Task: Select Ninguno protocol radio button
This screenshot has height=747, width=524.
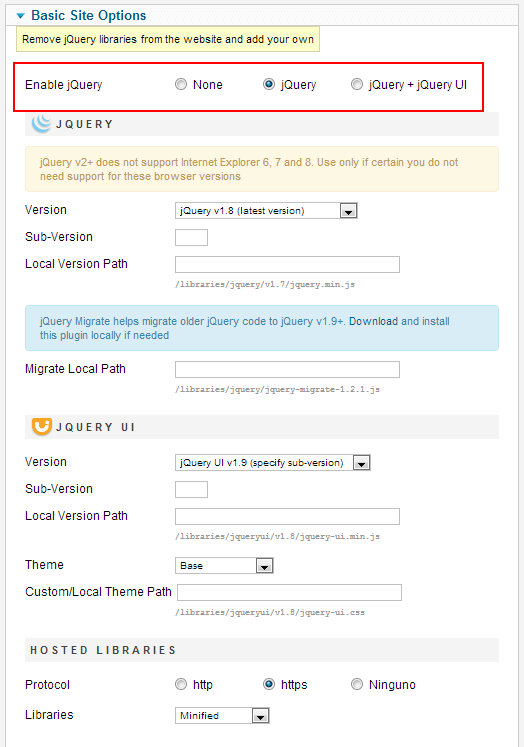Action: click(x=357, y=684)
